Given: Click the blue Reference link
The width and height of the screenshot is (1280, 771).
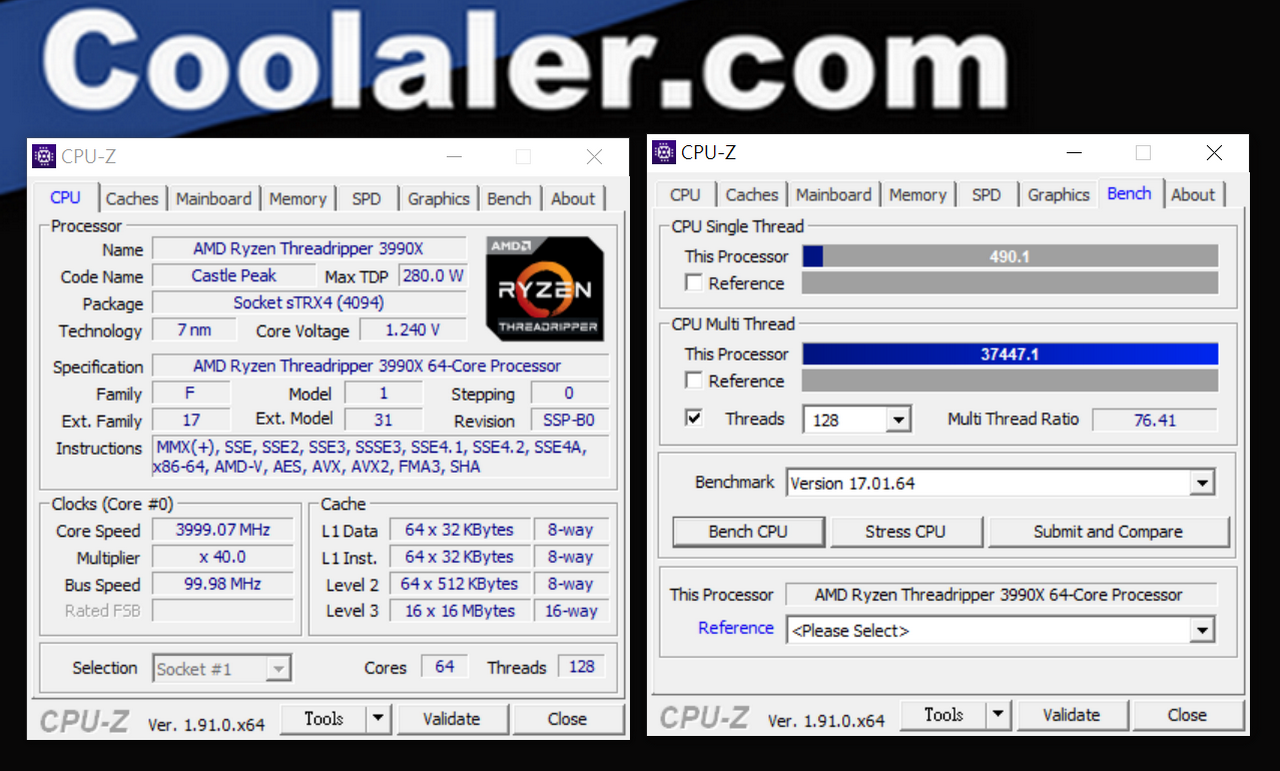Looking at the screenshot, I should click(x=736, y=628).
